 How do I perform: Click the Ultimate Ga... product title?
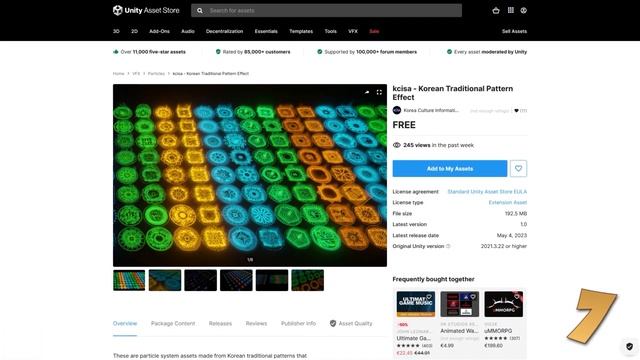[x=413, y=338]
